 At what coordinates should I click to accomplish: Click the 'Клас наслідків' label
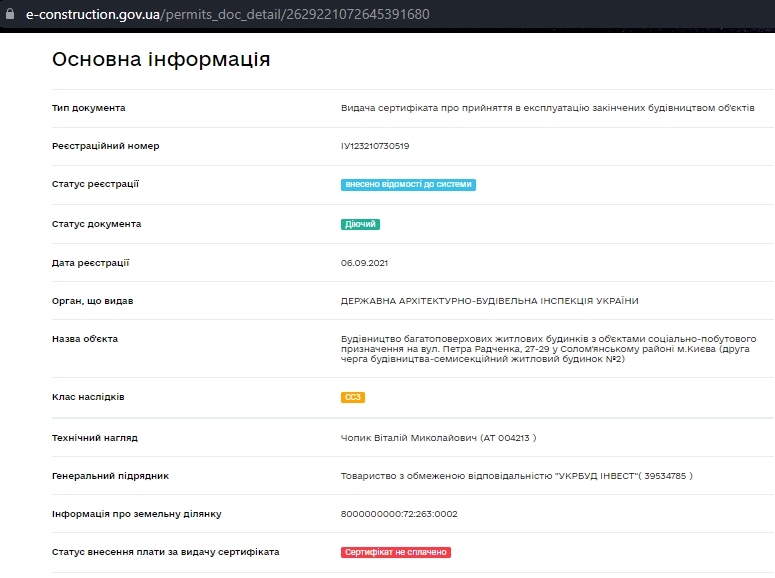tap(88, 397)
